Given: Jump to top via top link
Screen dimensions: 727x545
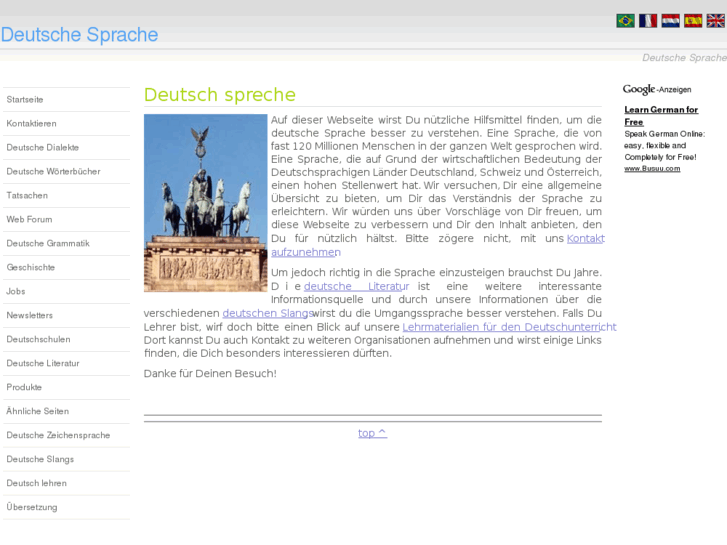Looking at the screenshot, I should pyautogui.click(x=372, y=433).
